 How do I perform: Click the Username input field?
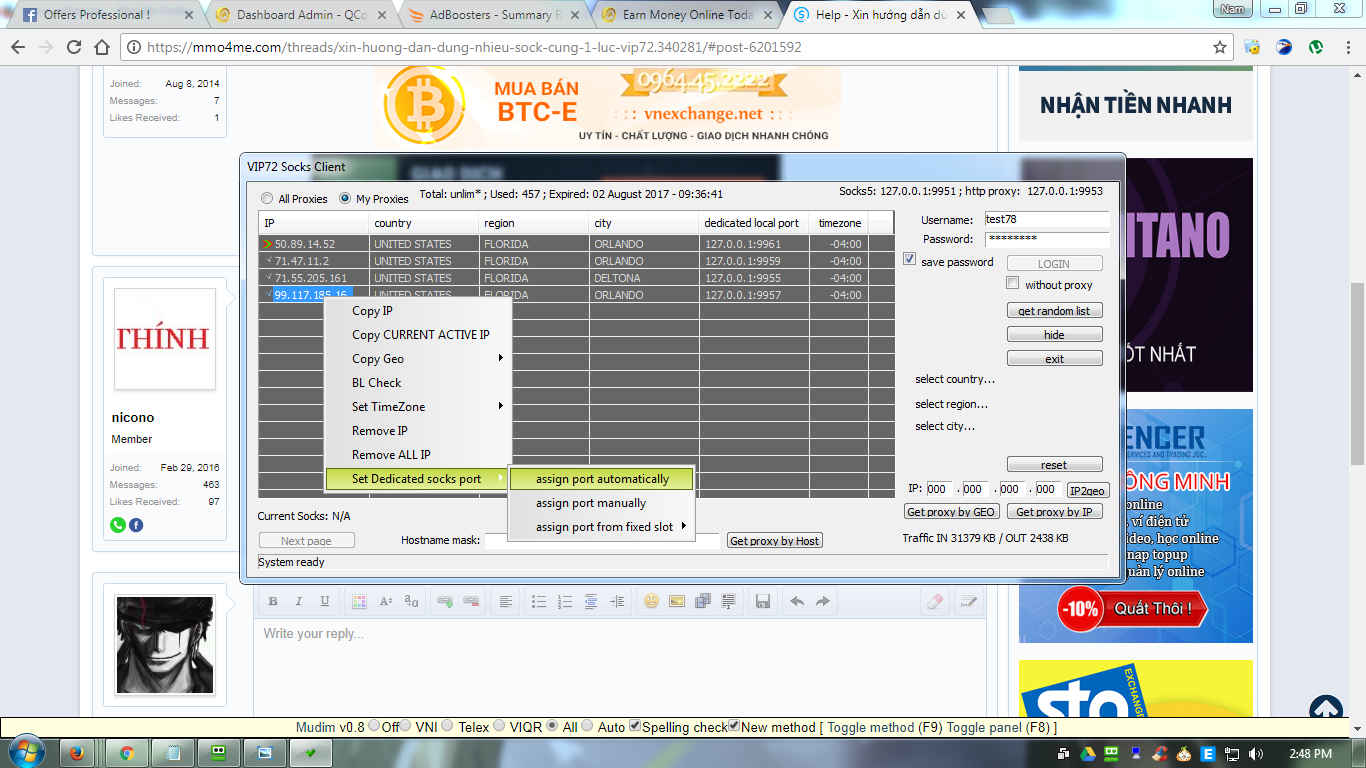tap(1046, 219)
